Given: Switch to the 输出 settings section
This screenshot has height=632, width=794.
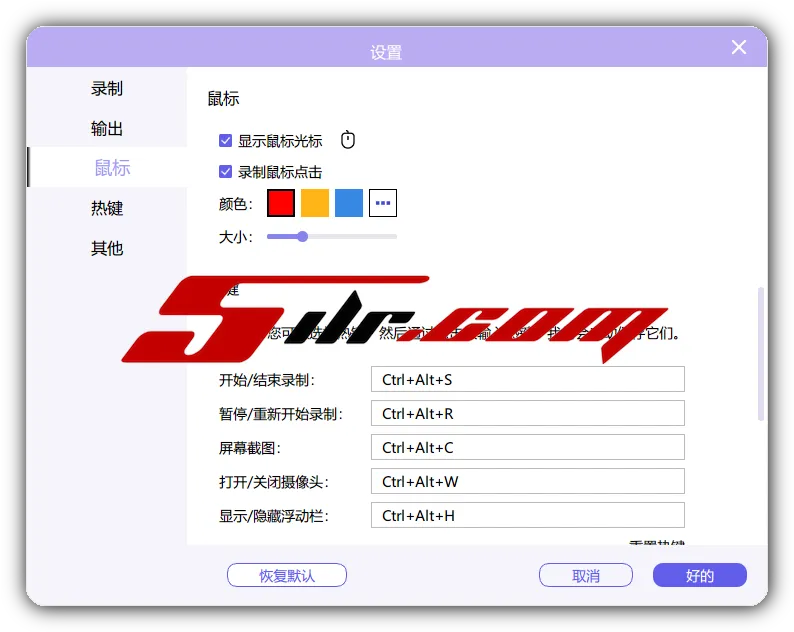Looking at the screenshot, I should tap(107, 128).
